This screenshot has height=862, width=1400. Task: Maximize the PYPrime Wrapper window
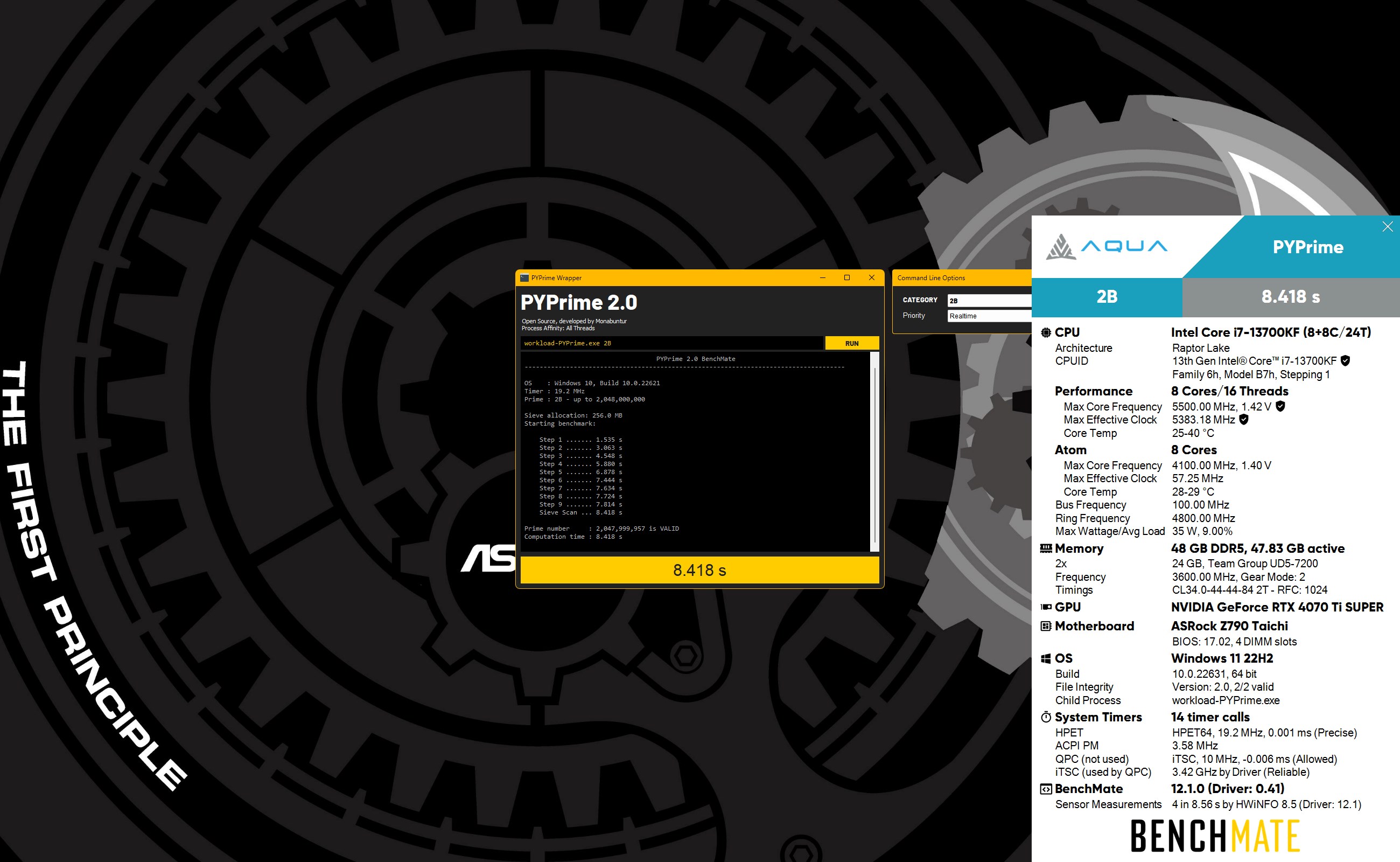tap(848, 277)
